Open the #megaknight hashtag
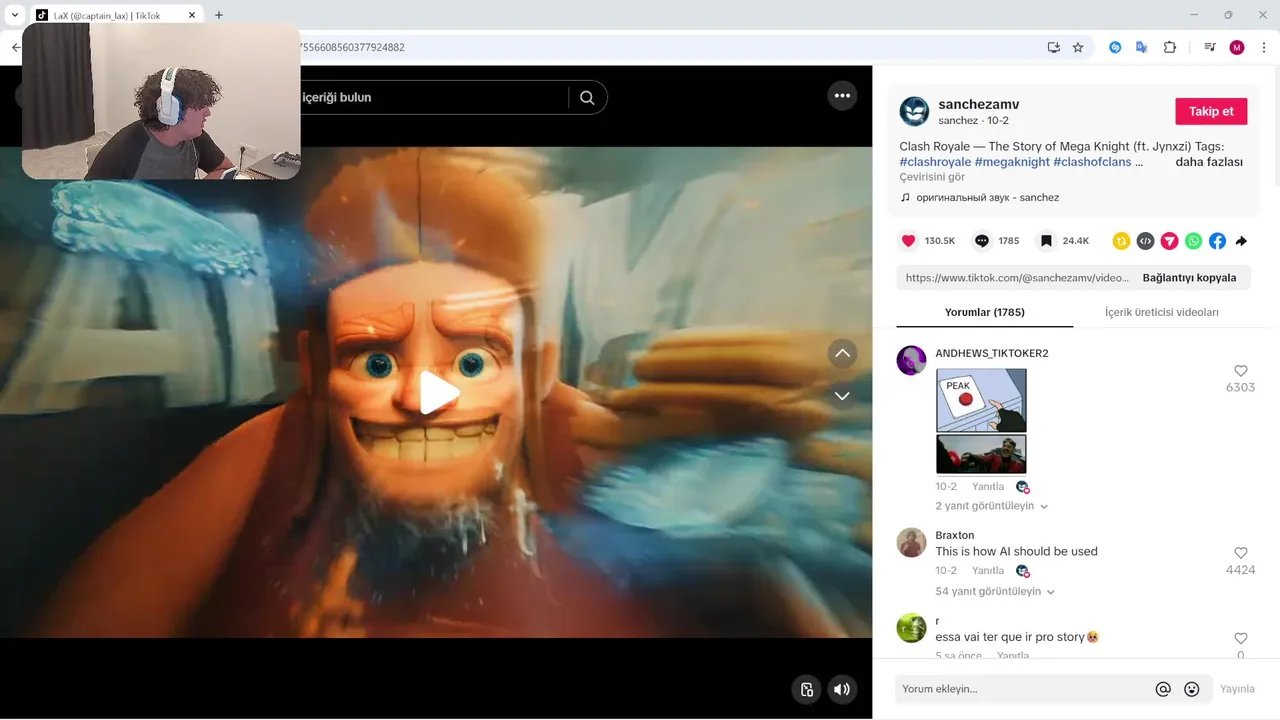1280x720 pixels. click(1012, 162)
